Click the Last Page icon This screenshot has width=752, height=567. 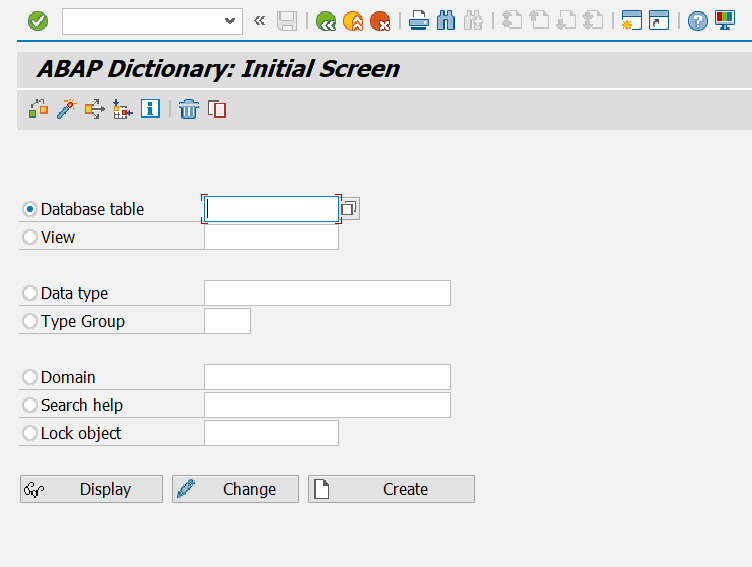[x=594, y=21]
